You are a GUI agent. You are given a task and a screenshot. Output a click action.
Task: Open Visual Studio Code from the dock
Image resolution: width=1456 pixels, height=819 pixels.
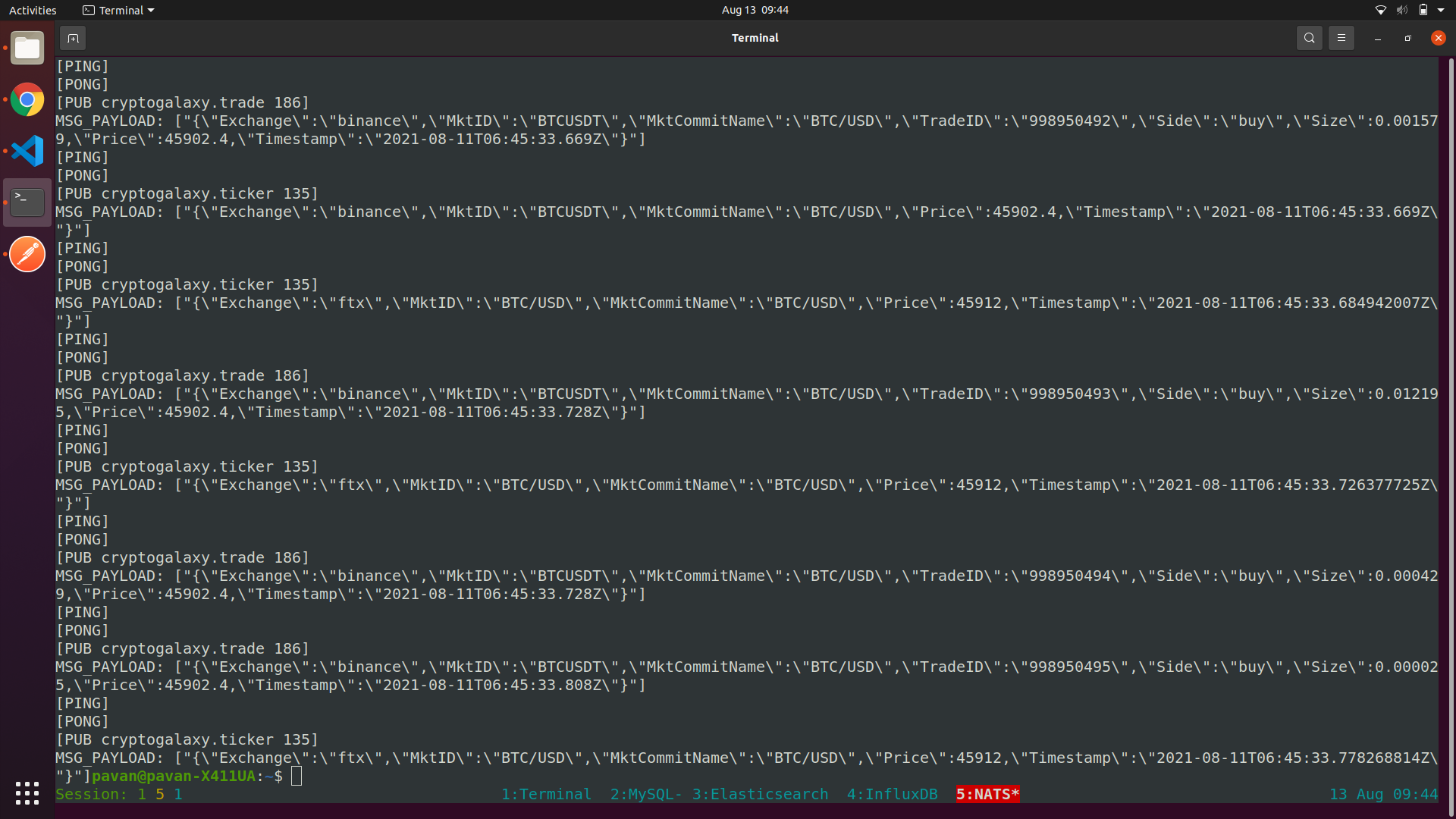tap(27, 151)
